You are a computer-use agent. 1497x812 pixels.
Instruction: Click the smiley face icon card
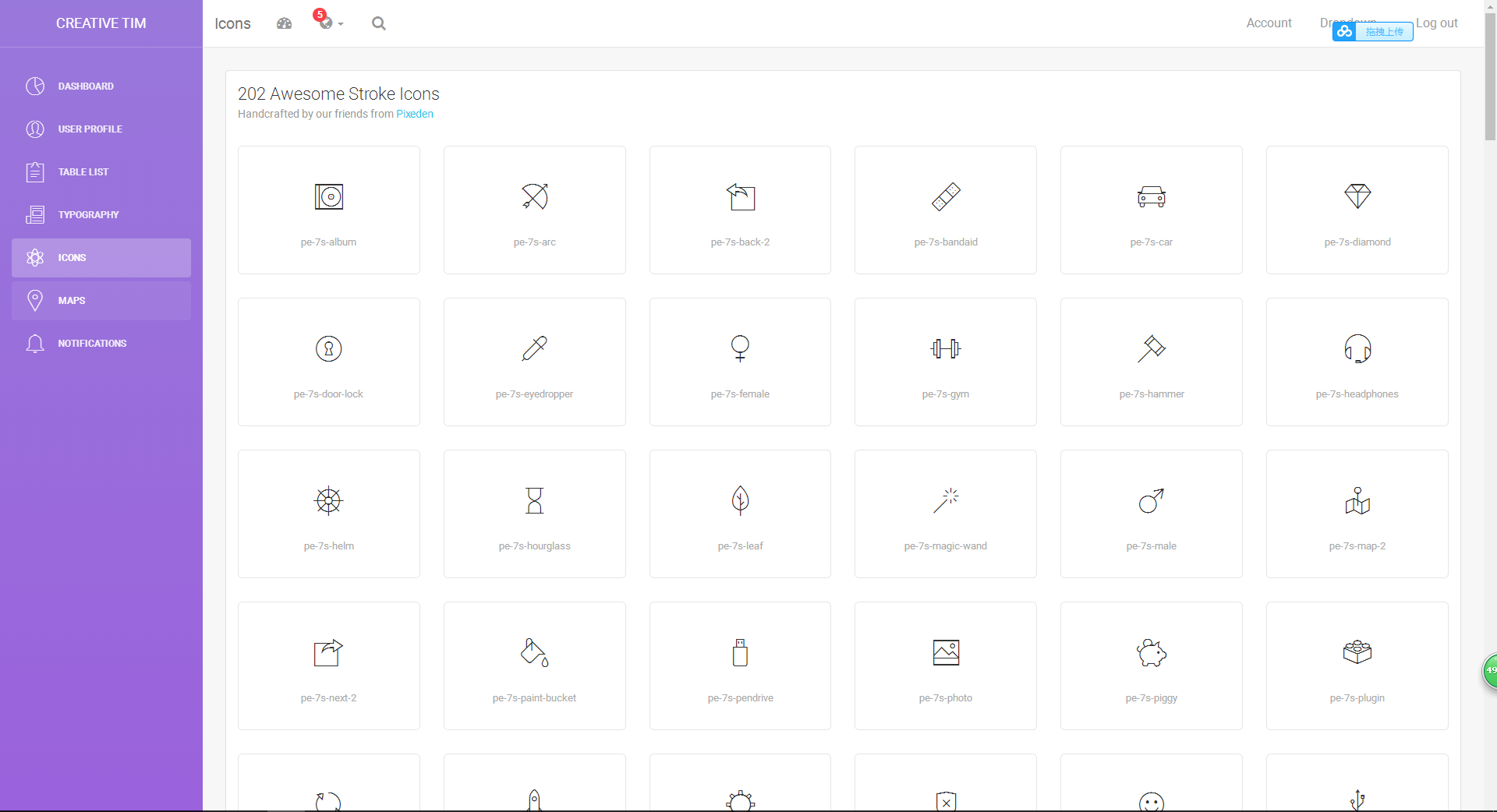click(x=1152, y=782)
